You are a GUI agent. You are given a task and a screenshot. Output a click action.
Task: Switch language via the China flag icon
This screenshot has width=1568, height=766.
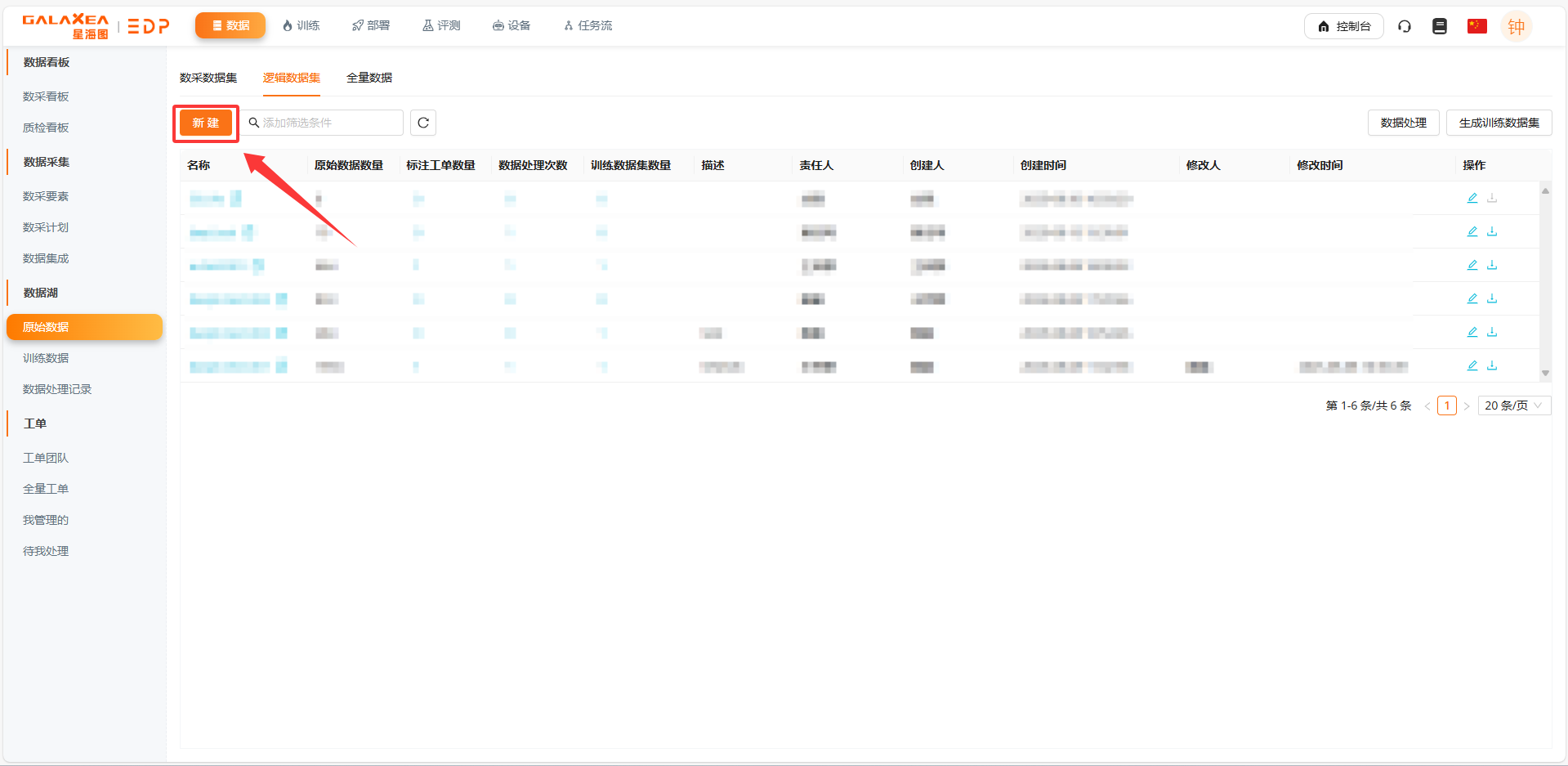pos(1476,26)
